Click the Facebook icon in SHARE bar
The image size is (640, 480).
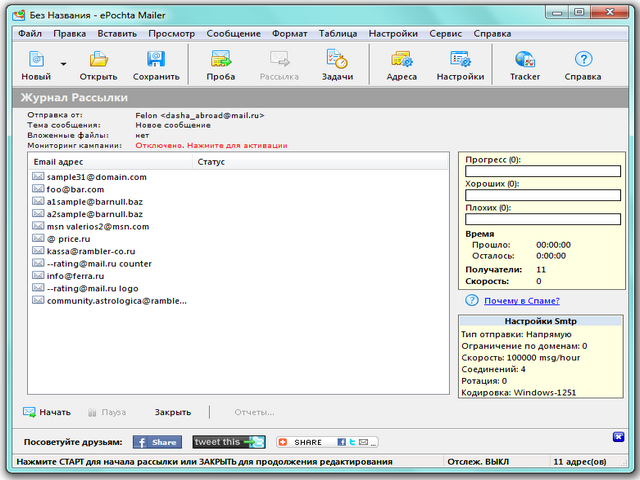click(x=342, y=442)
